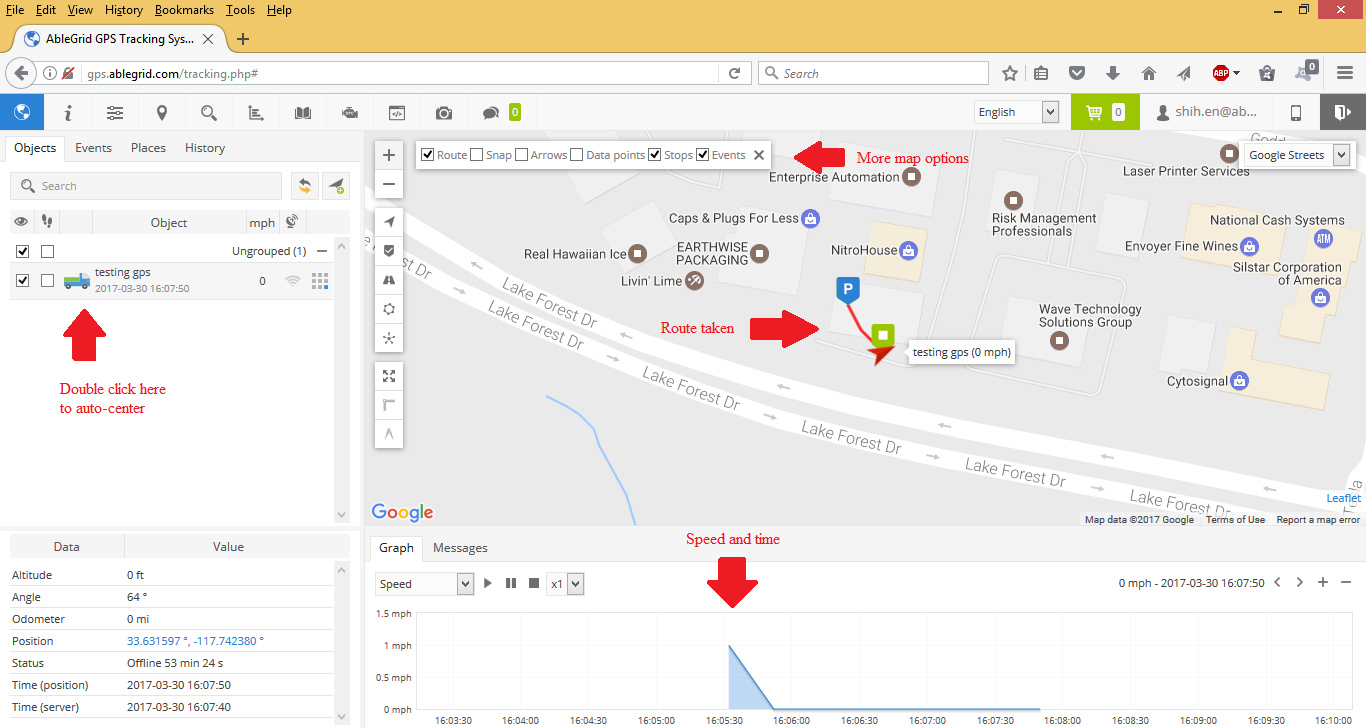Toggle visibility checkbox for testing gps
This screenshot has width=1366, height=728.
click(x=23, y=281)
